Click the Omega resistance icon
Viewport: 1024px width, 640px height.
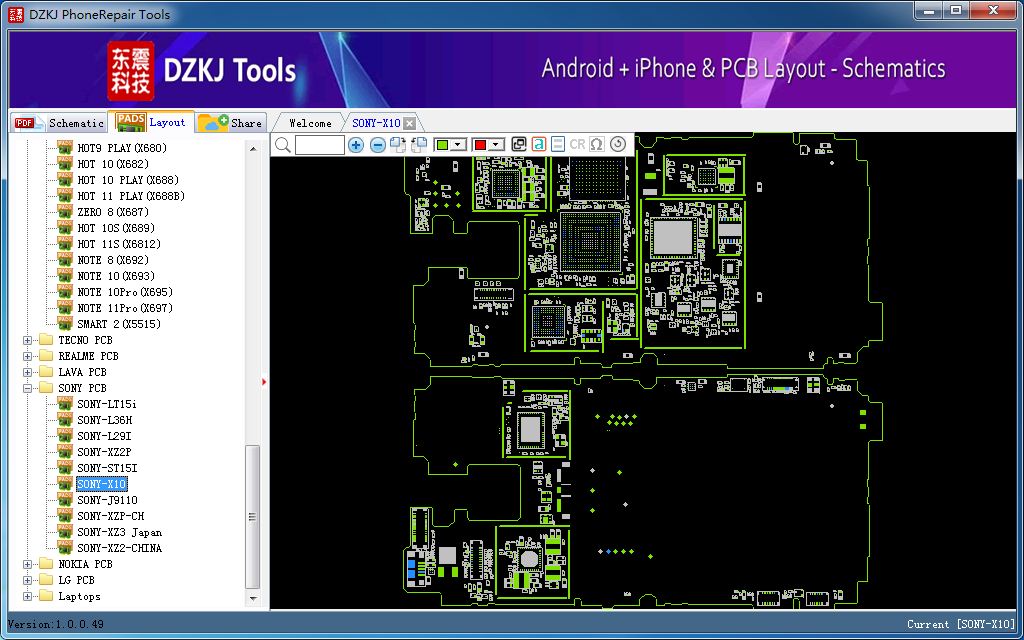(596, 144)
